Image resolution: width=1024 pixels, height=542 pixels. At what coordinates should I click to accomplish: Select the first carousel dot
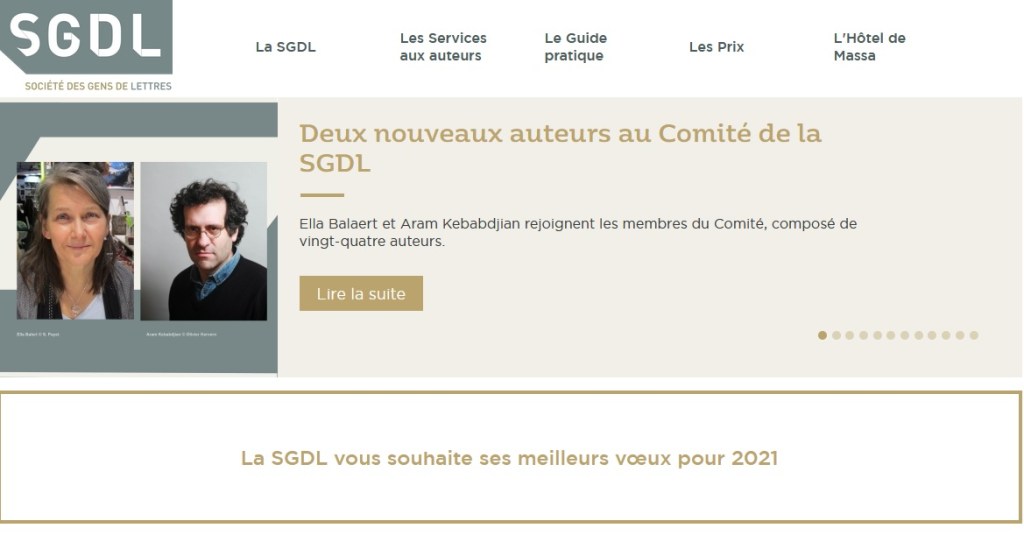click(823, 336)
